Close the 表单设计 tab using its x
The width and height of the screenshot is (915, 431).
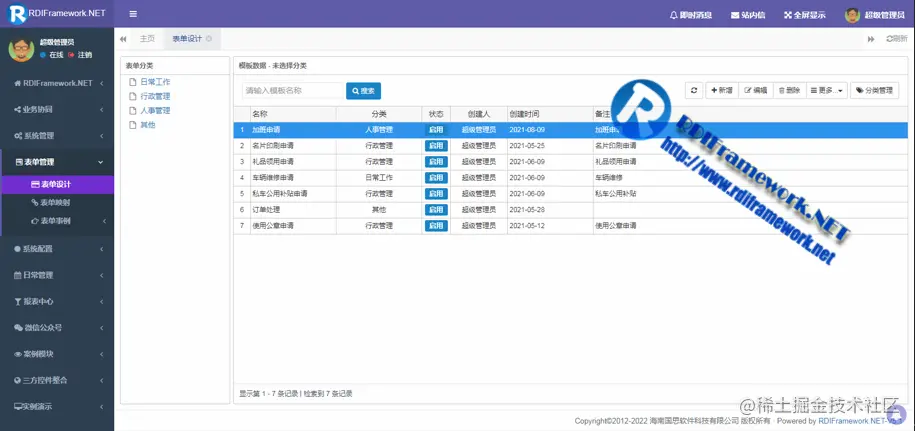point(209,39)
